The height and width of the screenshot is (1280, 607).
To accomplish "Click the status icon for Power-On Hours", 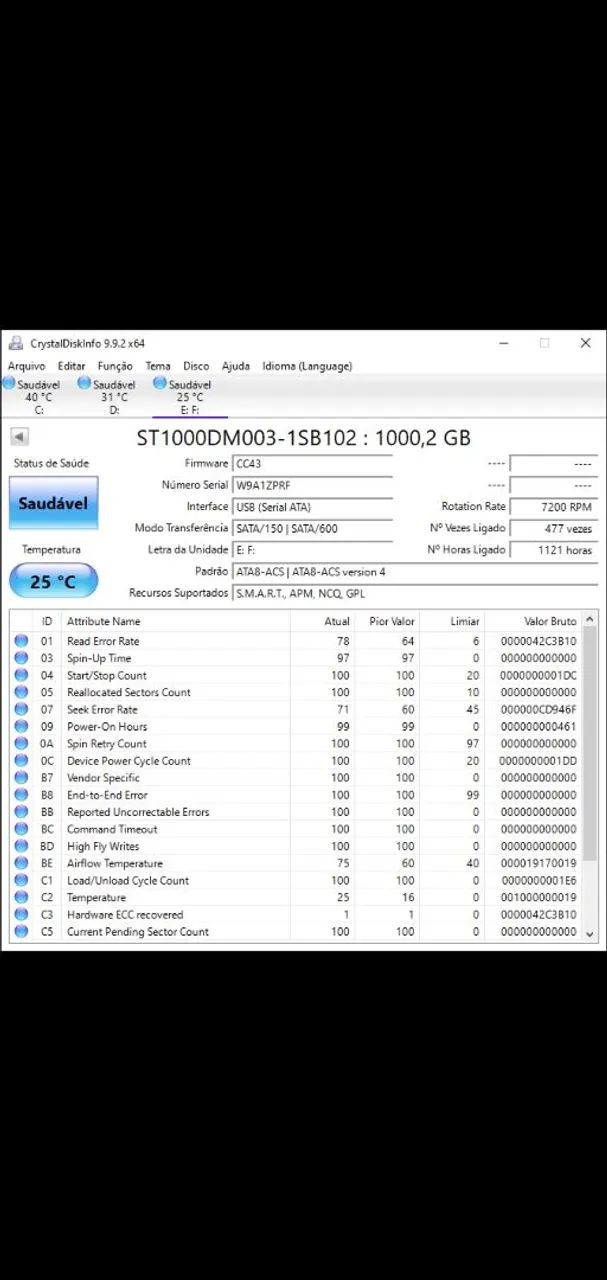I will click(21, 726).
